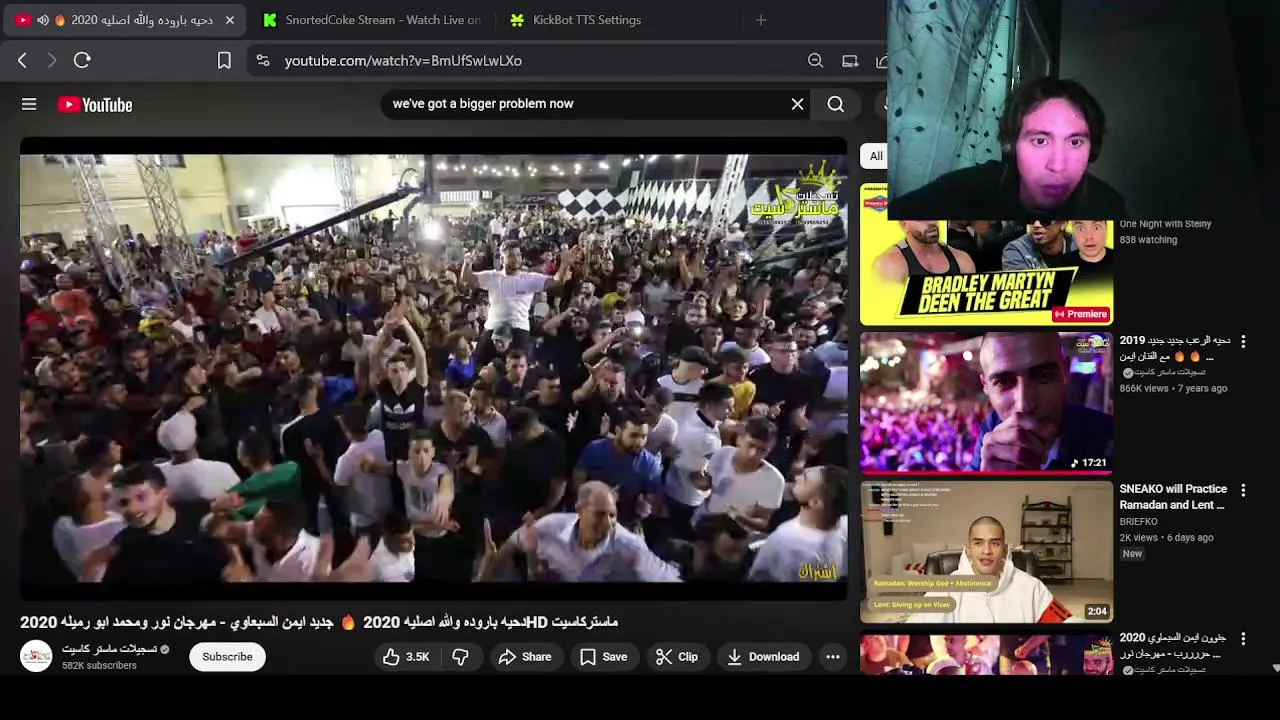This screenshot has width=1280, height=720.
Task: Dislike the video with thumbs down
Action: 460,657
